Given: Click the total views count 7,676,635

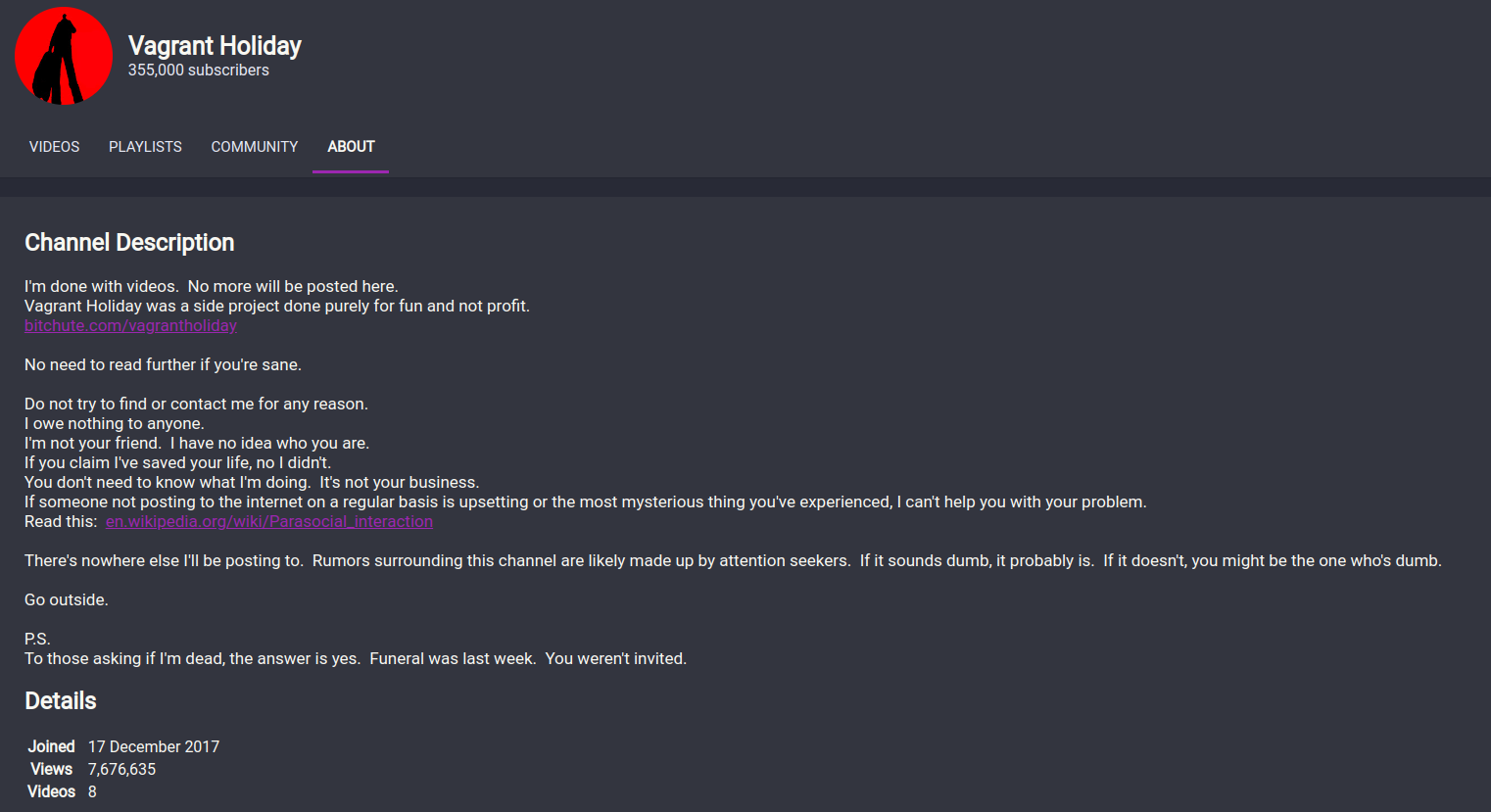Looking at the screenshot, I should [121, 770].
